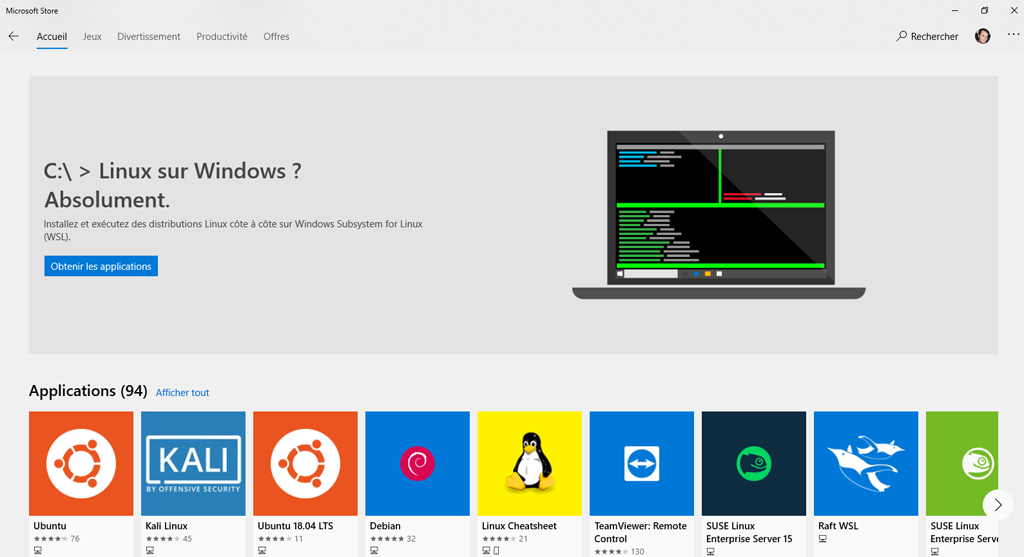The height and width of the screenshot is (557, 1024).
Task: Restore down the Microsoft Store window
Action: [984, 10]
